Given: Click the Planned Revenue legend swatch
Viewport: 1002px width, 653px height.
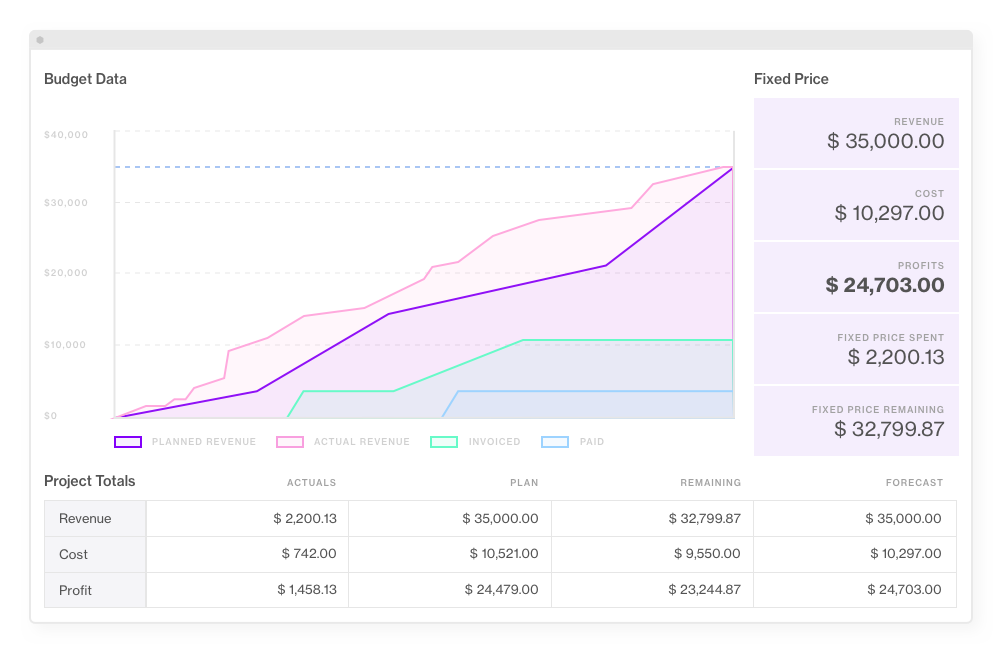Looking at the screenshot, I should coord(128,442).
